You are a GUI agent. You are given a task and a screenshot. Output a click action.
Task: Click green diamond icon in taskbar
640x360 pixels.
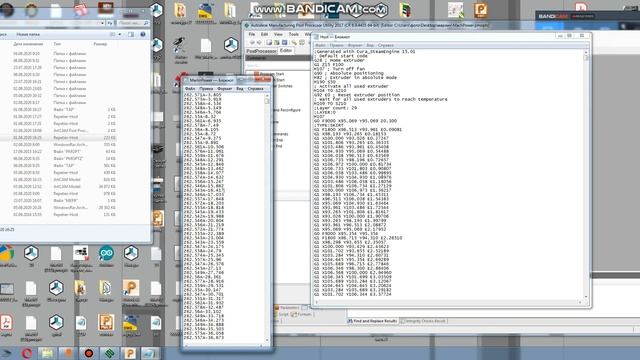coord(109,353)
